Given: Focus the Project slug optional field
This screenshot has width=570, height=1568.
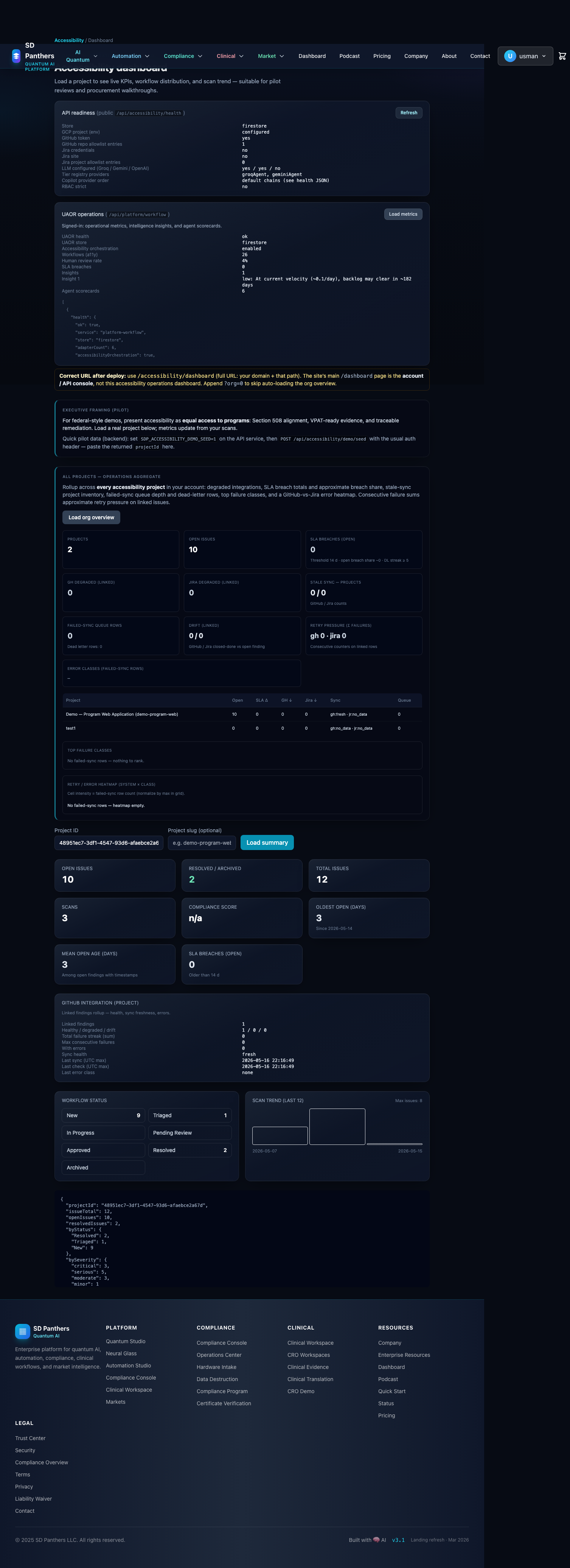Looking at the screenshot, I should coord(202,843).
